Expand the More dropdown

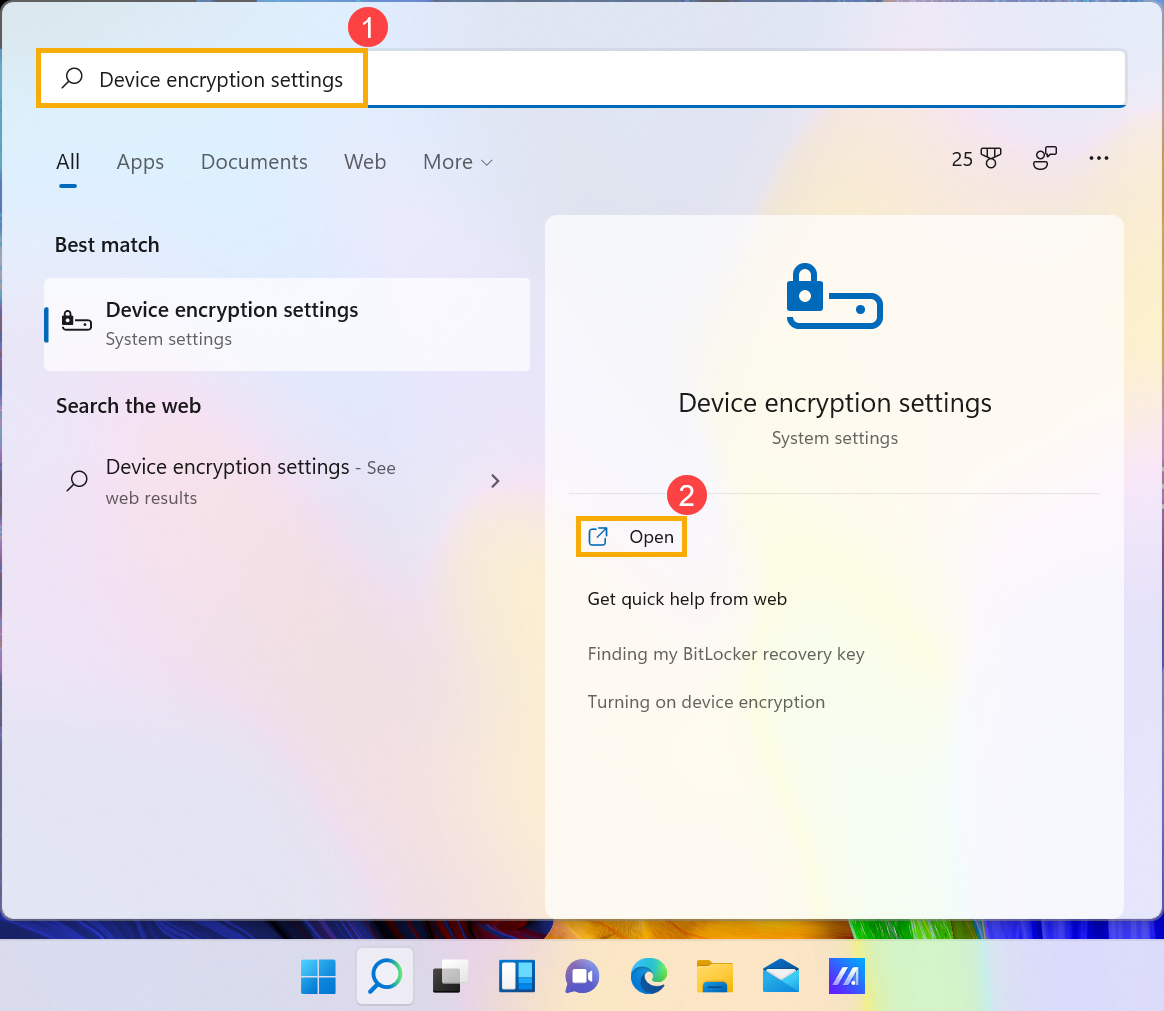(x=457, y=162)
